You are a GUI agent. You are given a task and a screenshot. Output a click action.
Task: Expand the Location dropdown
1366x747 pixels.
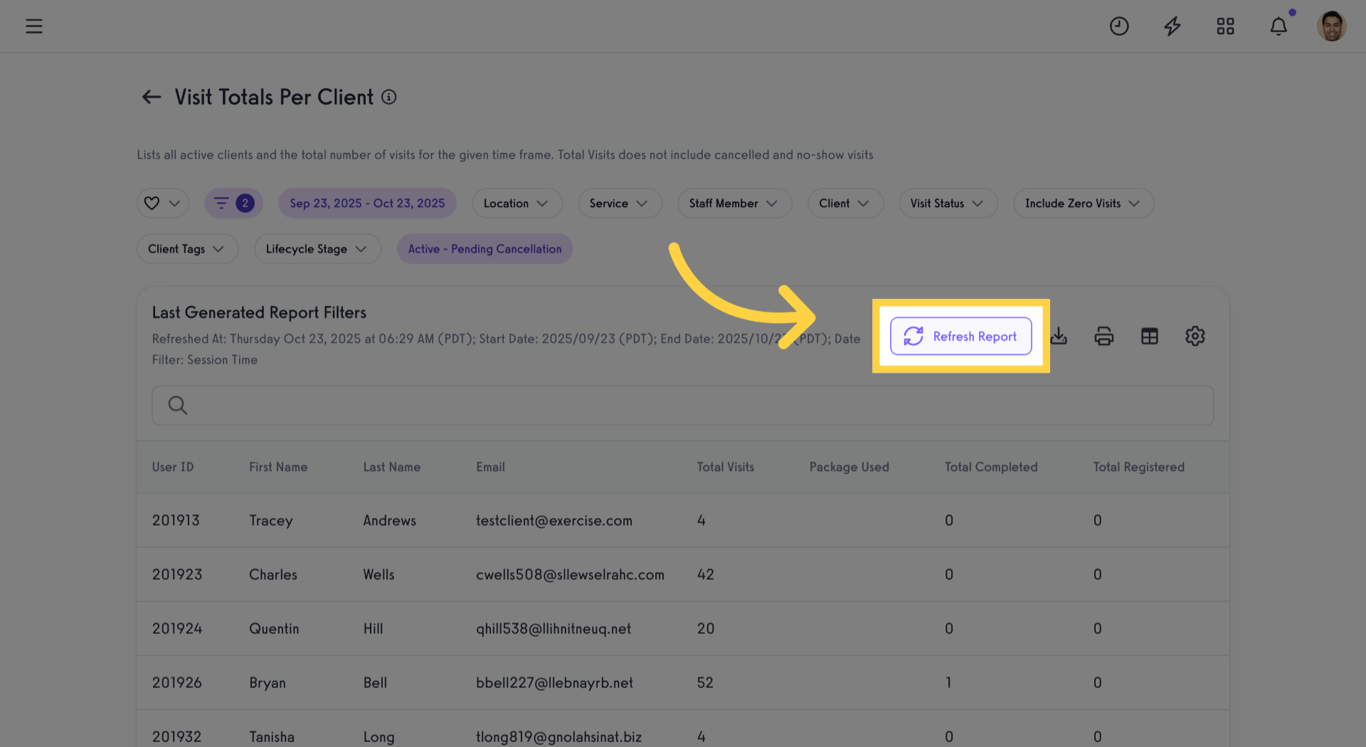coord(517,202)
